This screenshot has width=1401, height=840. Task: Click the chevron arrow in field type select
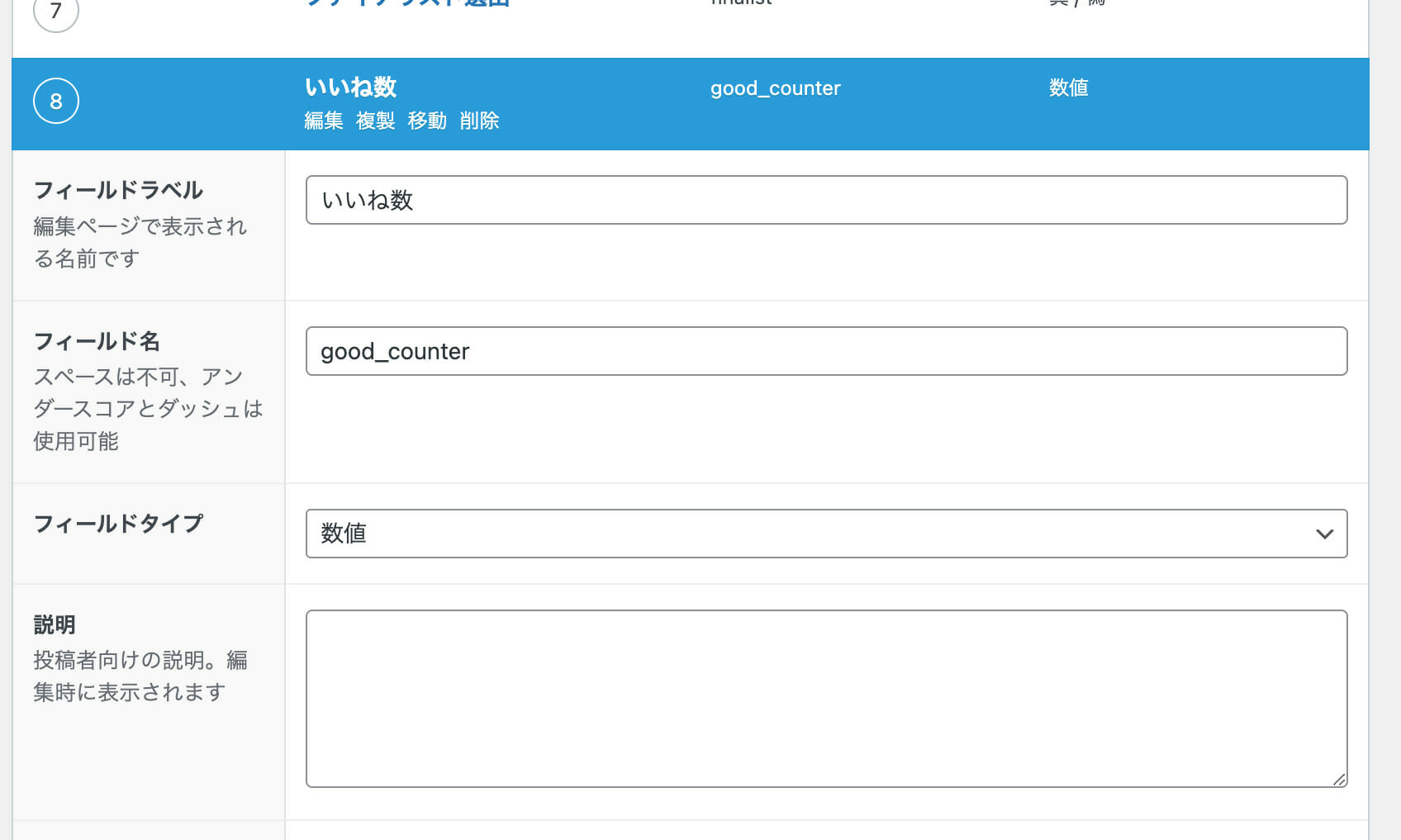1324,534
